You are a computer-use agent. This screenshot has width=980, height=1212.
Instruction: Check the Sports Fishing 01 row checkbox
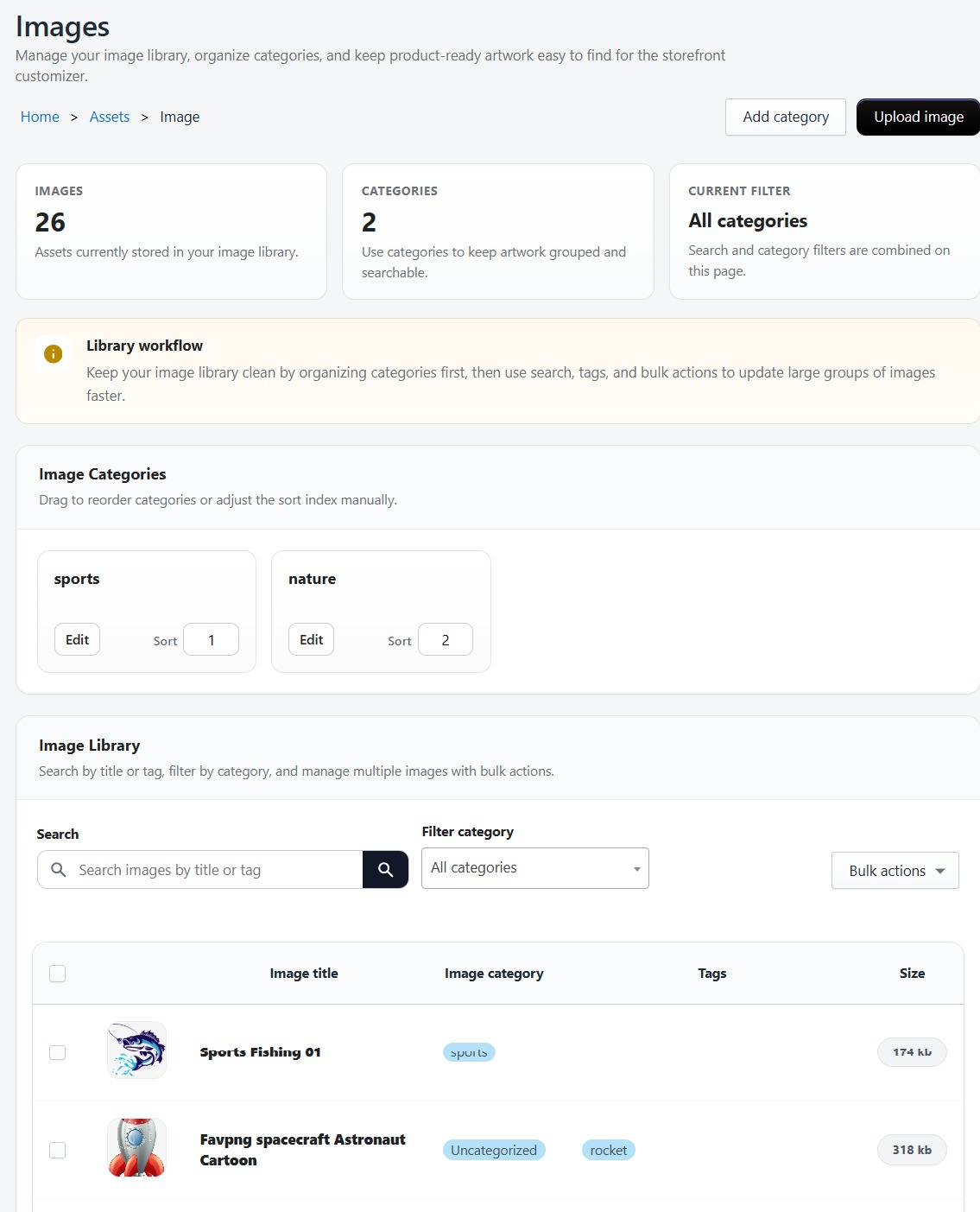[57, 1052]
